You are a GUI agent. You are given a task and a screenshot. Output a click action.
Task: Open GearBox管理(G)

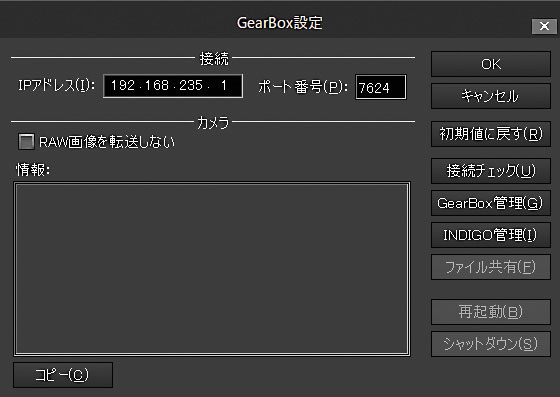pyautogui.click(x=491, y=203)
